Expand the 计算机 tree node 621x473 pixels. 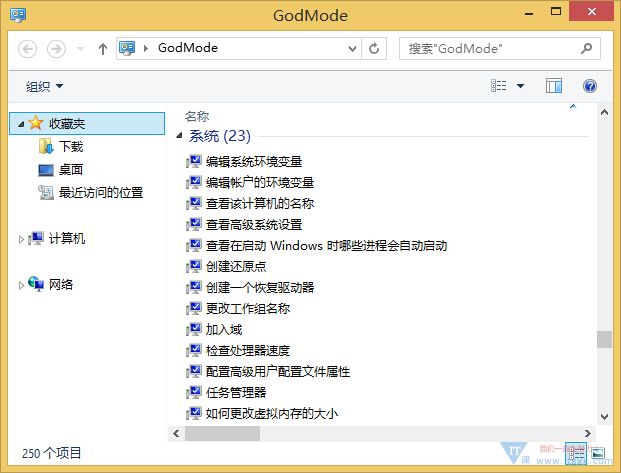point(21,239)
